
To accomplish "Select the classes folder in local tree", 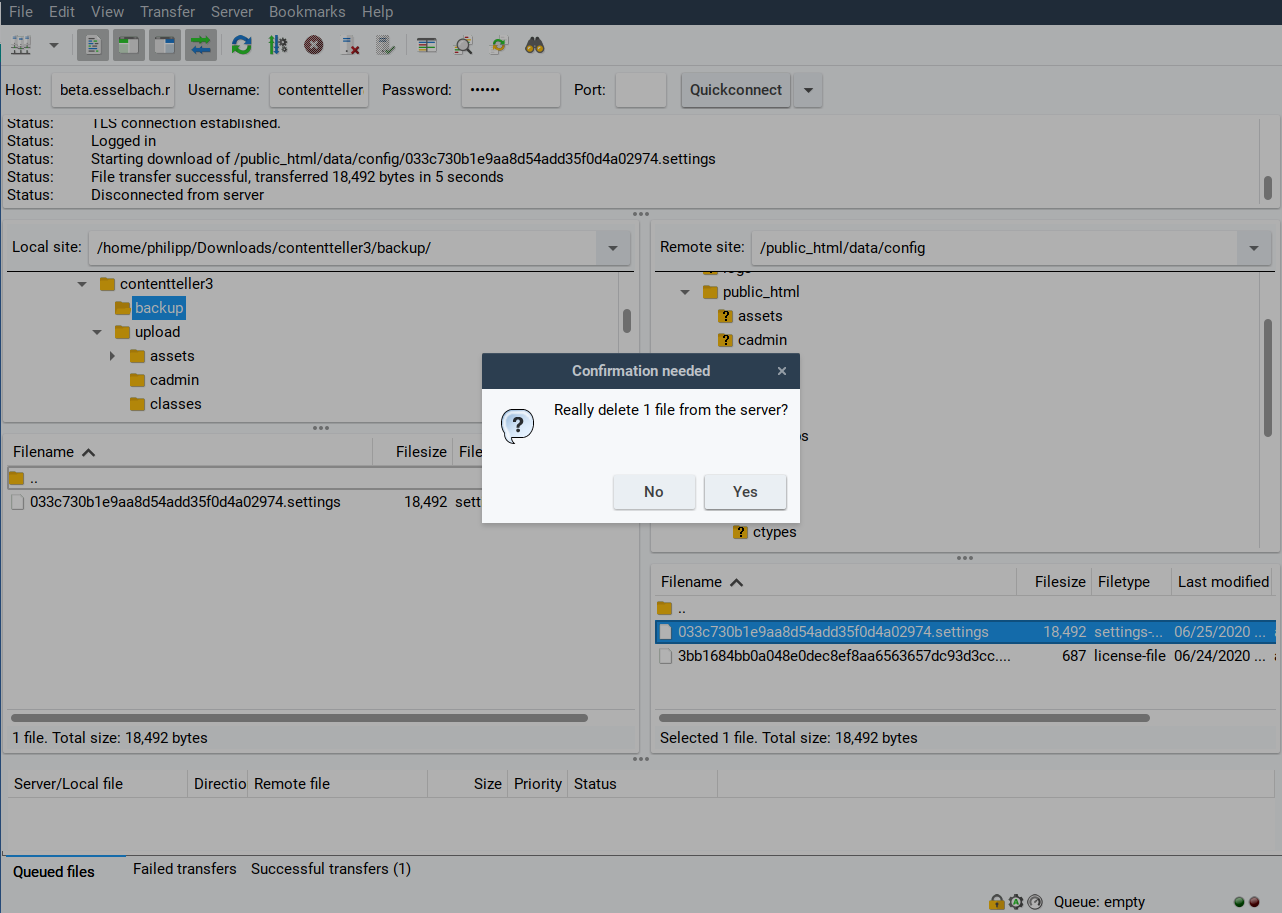I will click(x=175, y=404).
